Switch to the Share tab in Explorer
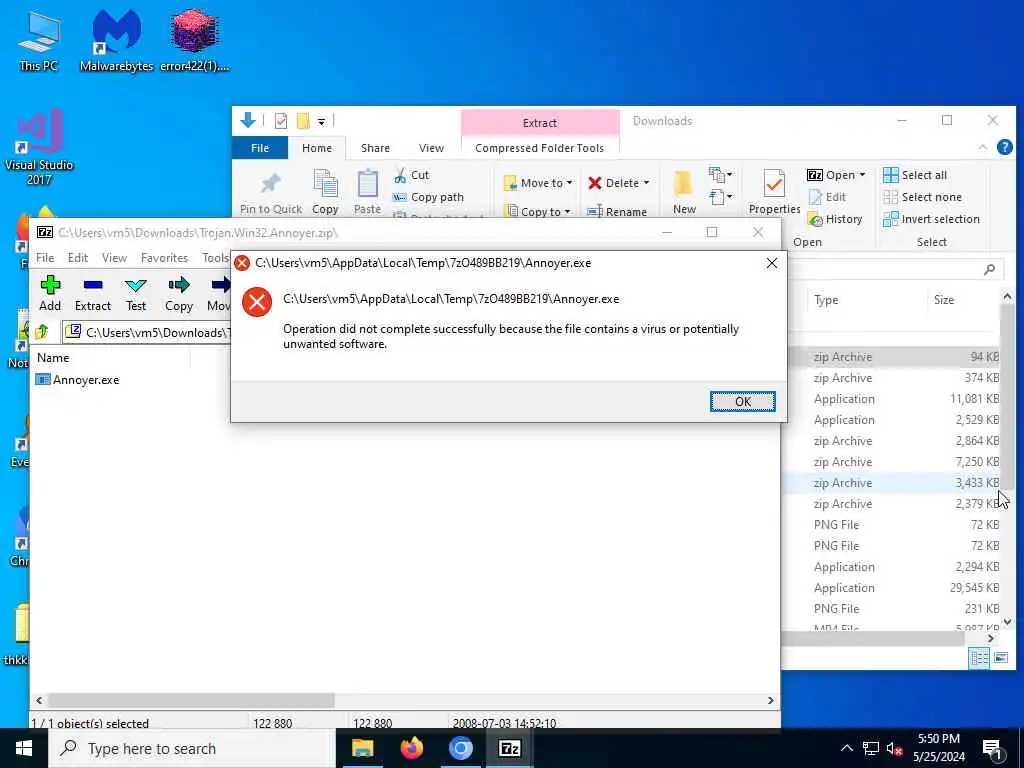 (376, 148)
